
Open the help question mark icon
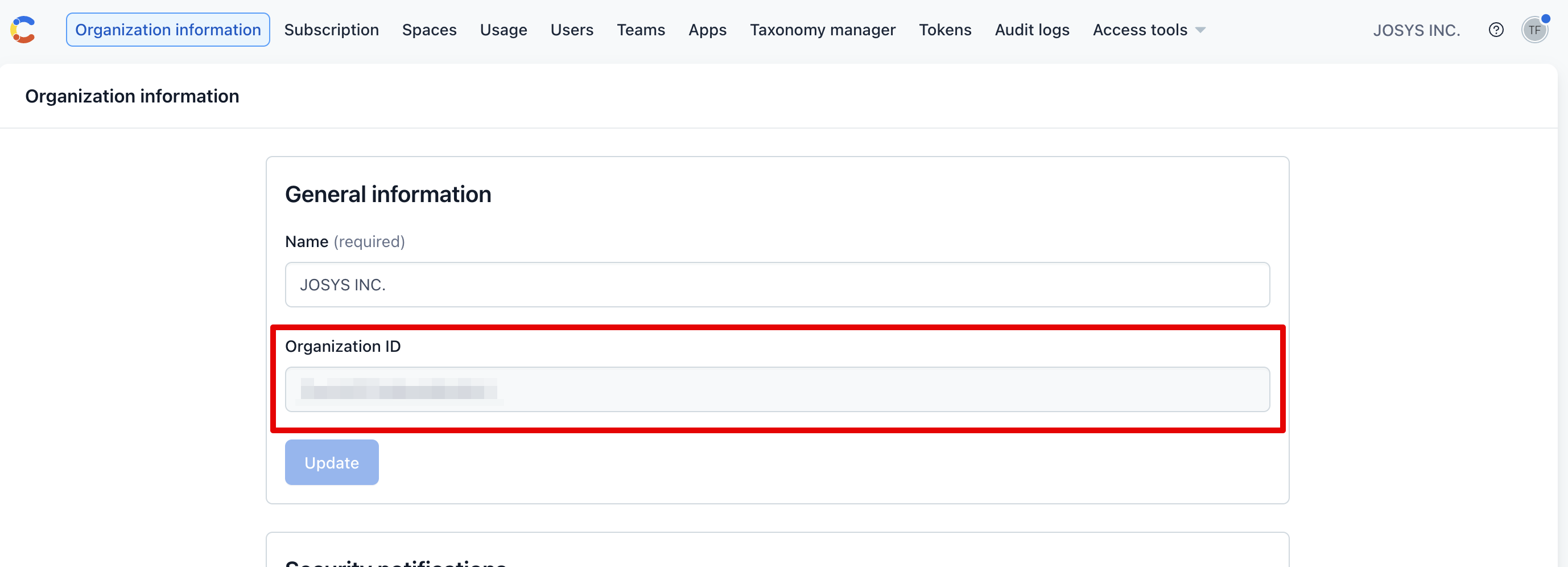tap(1496, 30)
